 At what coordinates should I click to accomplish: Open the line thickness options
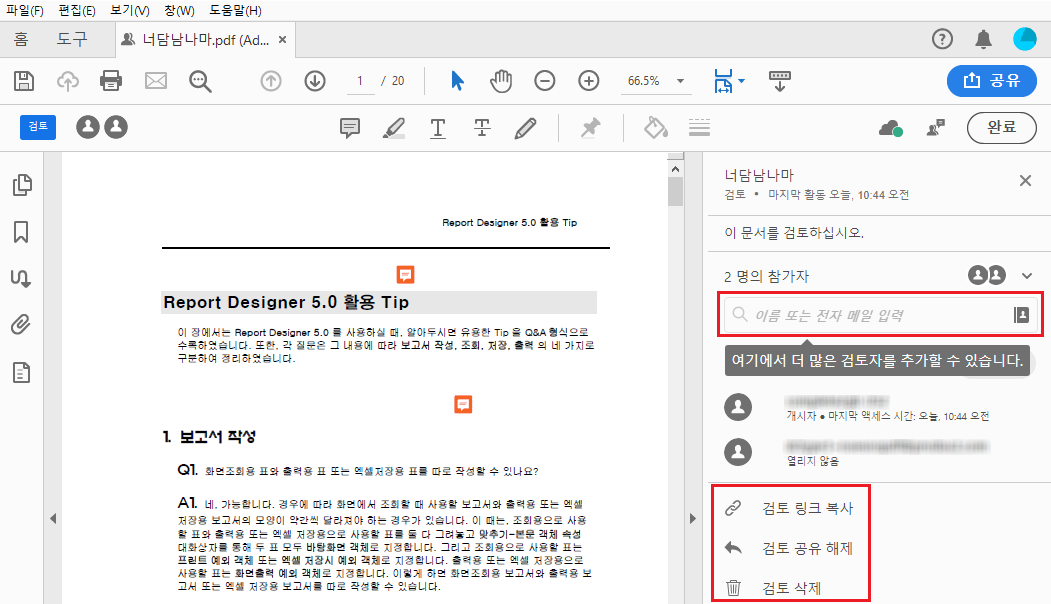(x=699, y=127)
